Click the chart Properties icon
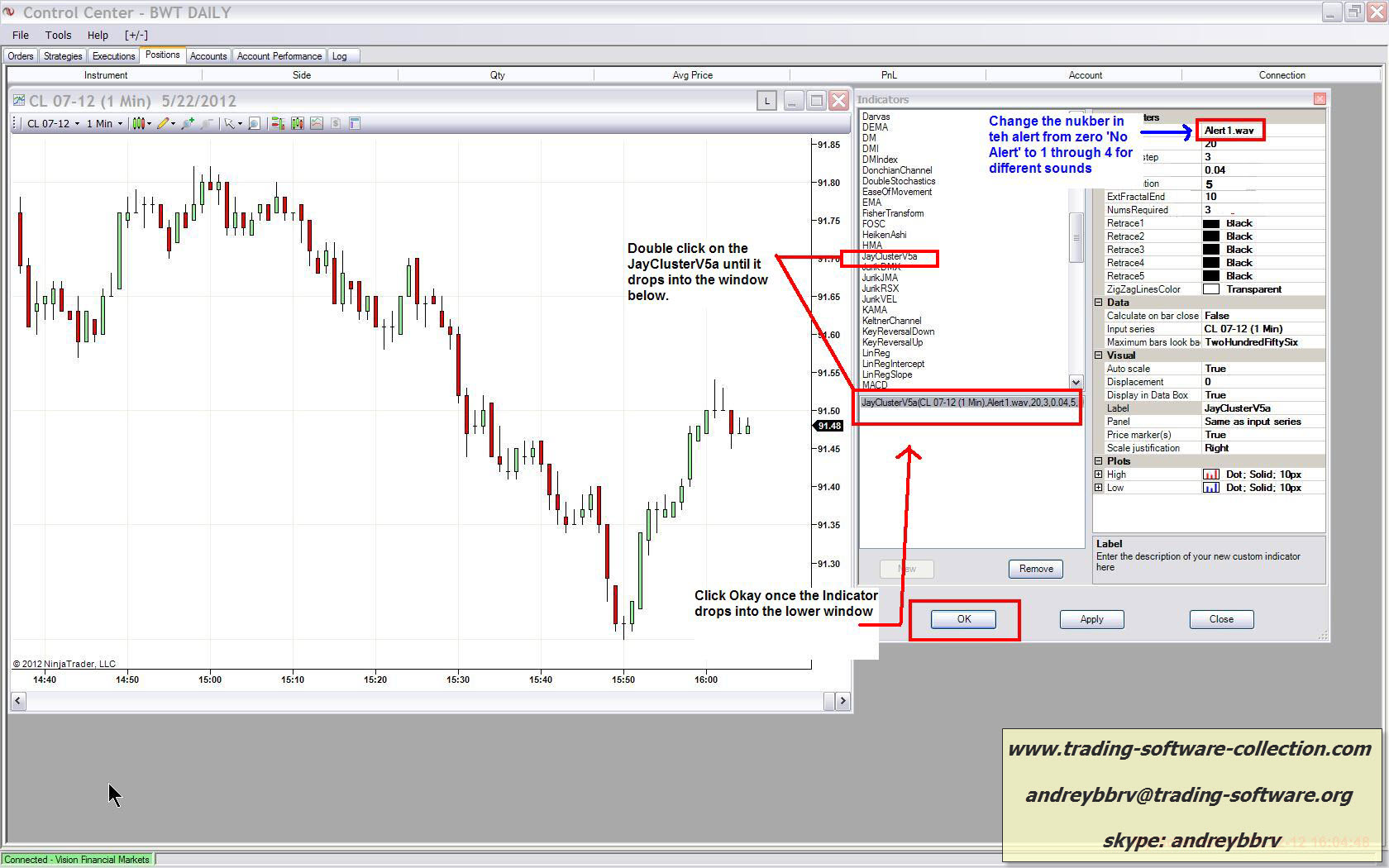The height and width of the screenshot is (868, 1389). coord(355,124)
